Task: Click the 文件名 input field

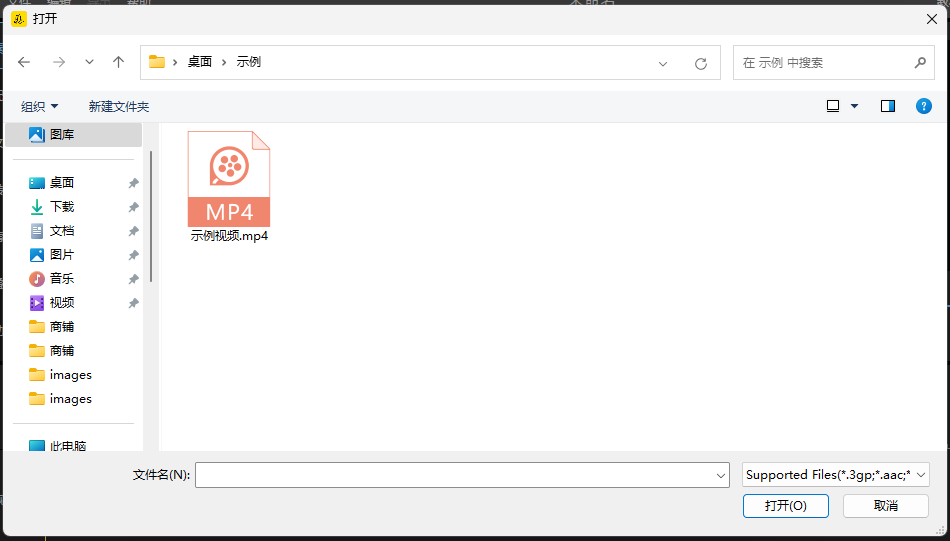Action: [x=455, y=475]
